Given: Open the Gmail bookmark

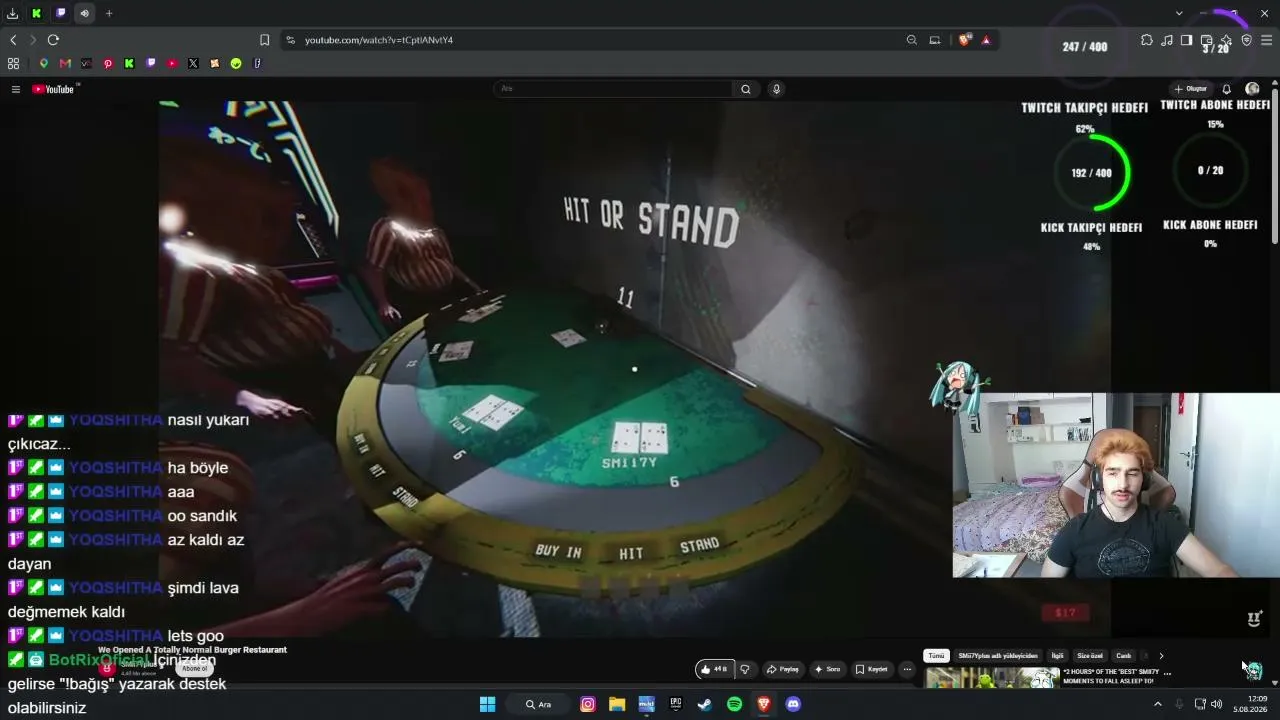Looking at the screenshot, I should pos(65,63).
